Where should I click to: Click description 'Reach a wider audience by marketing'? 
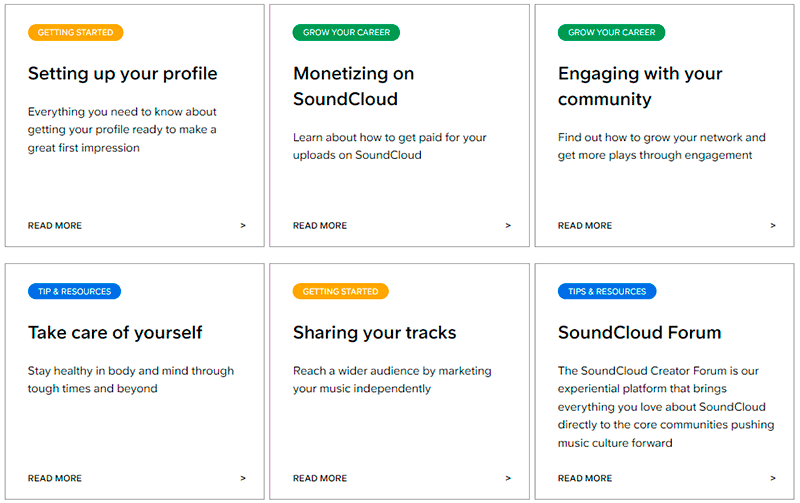click(x=392, y=371)
